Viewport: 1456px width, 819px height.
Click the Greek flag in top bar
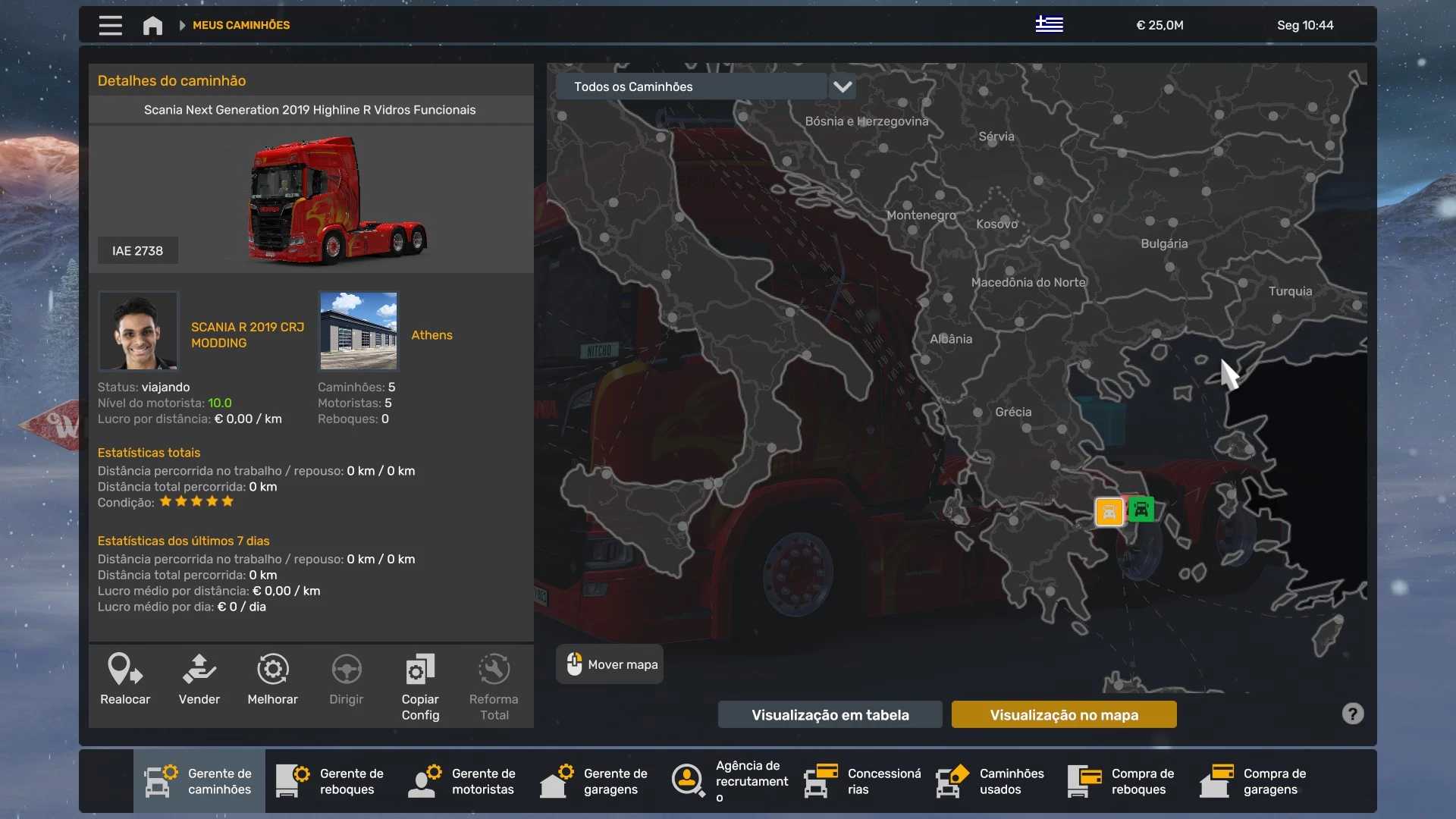(1049, 25)
